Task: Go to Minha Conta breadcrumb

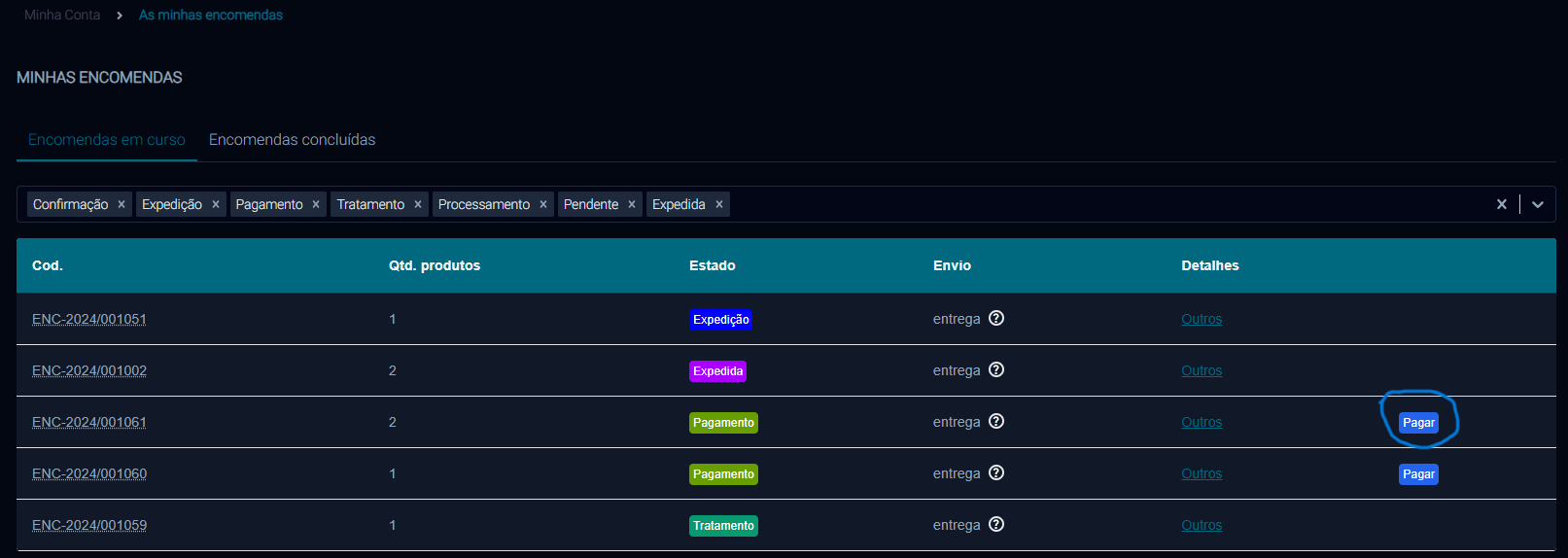Action: point(62,15)
